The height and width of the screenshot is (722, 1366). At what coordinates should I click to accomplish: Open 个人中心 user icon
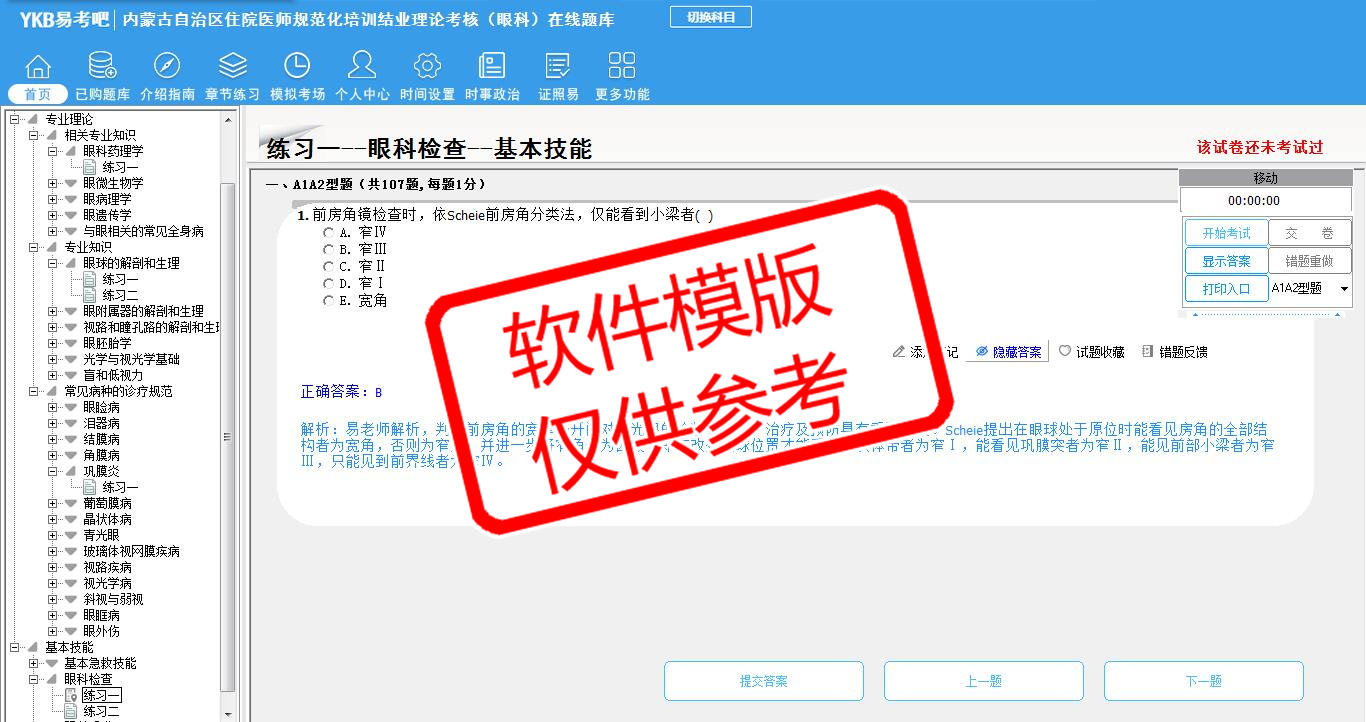click(x=362, y=67)
